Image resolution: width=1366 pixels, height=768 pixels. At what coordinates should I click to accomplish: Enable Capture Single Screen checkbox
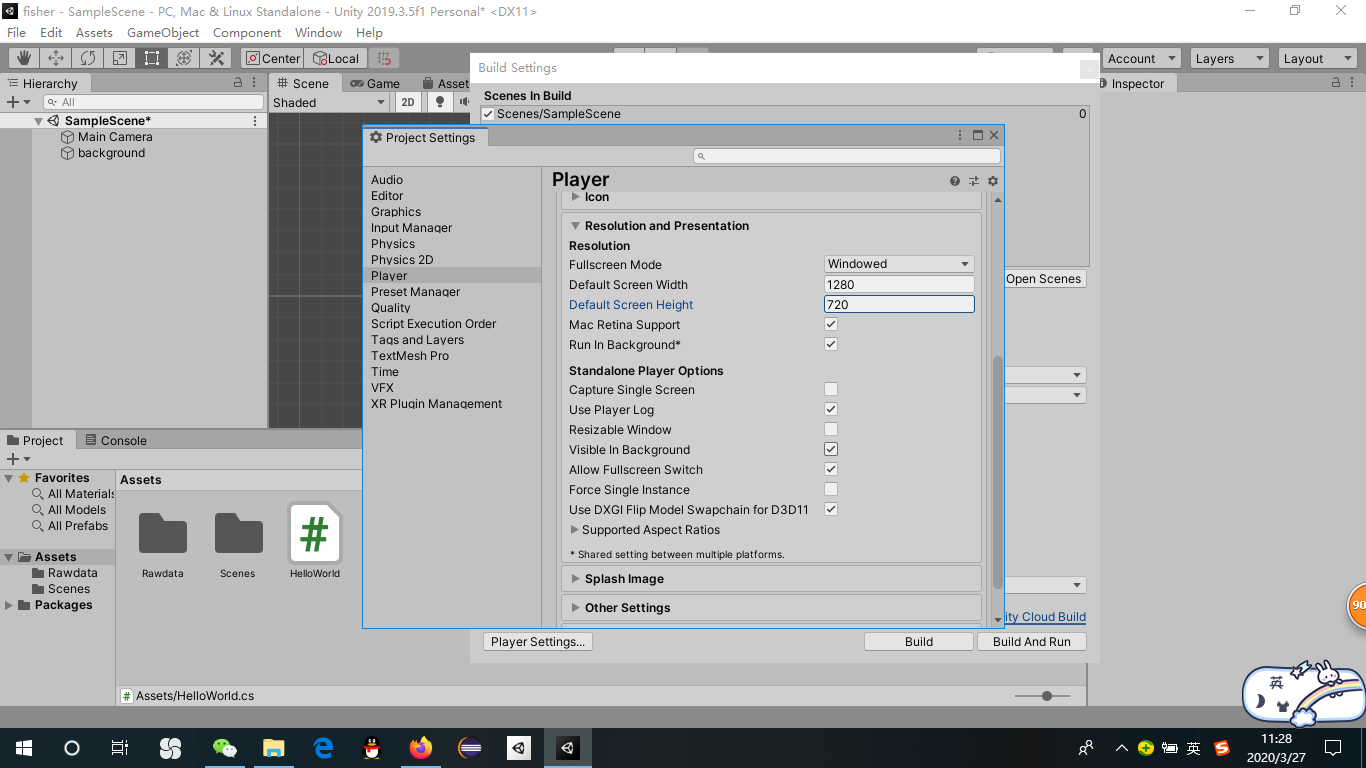coord(831,389)
